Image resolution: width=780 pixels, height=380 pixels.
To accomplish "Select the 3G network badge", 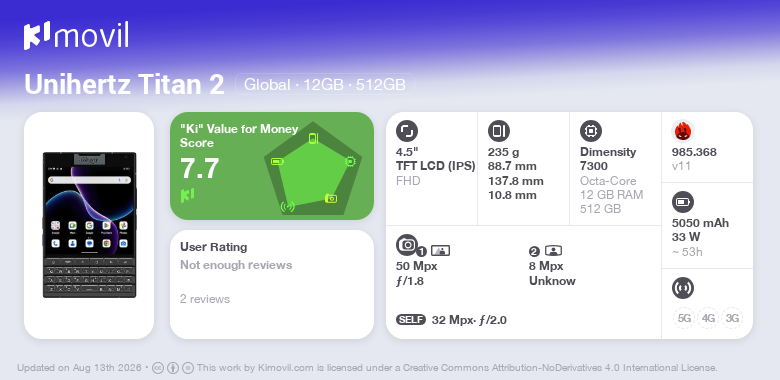I will 732,318.
